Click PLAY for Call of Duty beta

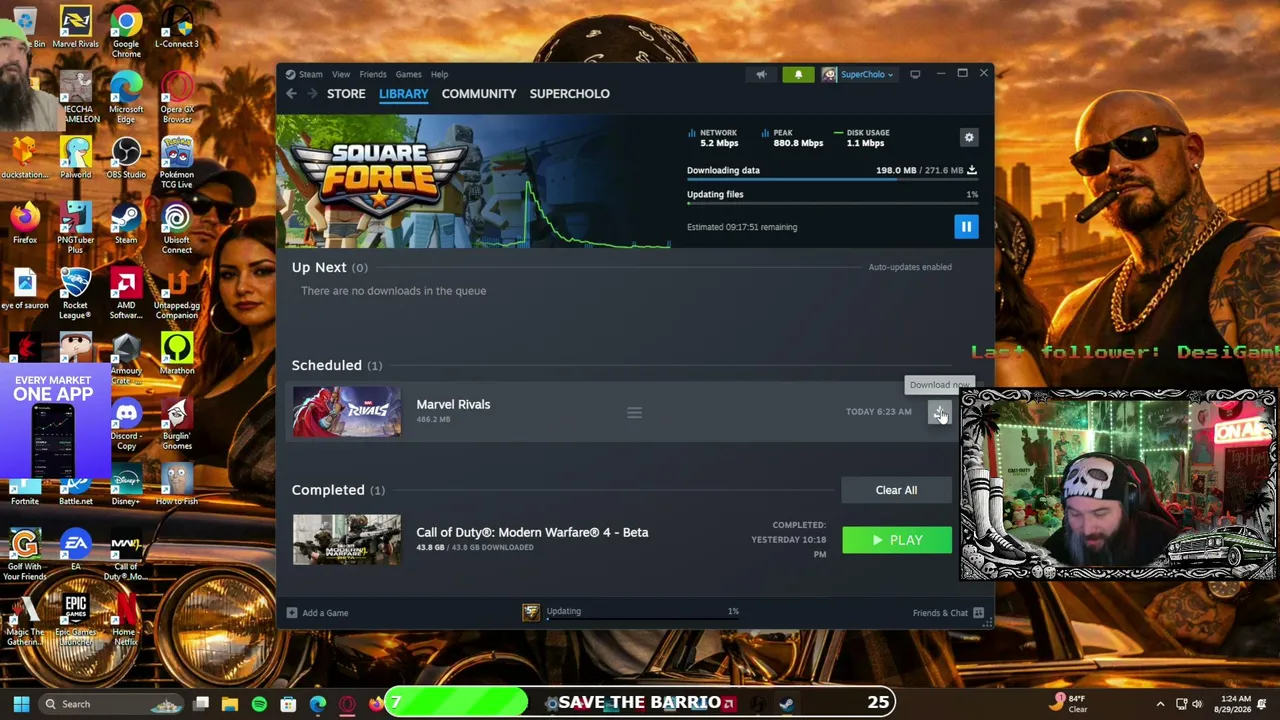click(897, 540)
